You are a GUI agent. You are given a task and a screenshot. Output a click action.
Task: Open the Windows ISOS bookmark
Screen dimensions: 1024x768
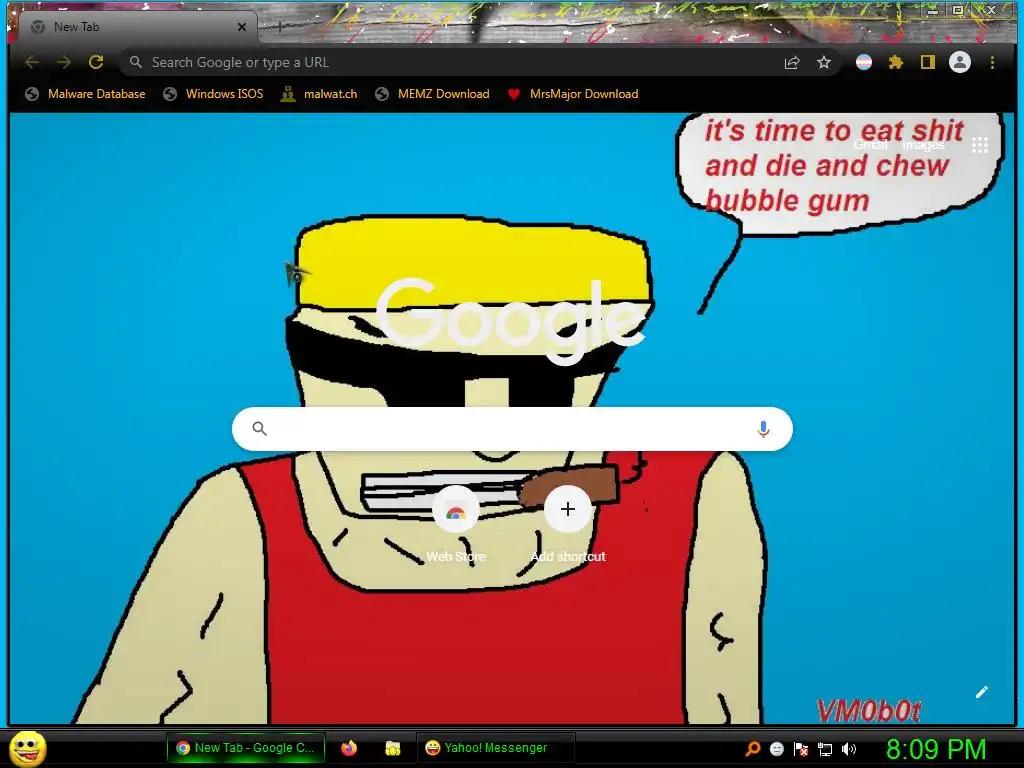(213, 94)
